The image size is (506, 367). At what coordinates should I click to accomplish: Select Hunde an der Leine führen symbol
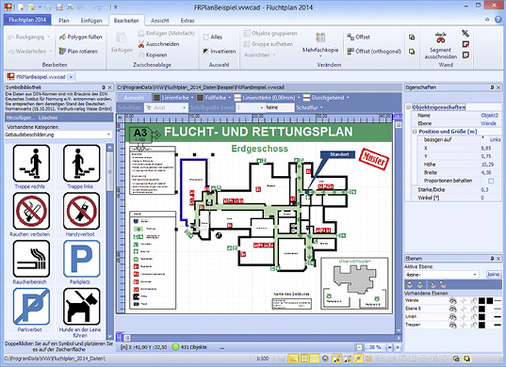click(x=82, y=307)
